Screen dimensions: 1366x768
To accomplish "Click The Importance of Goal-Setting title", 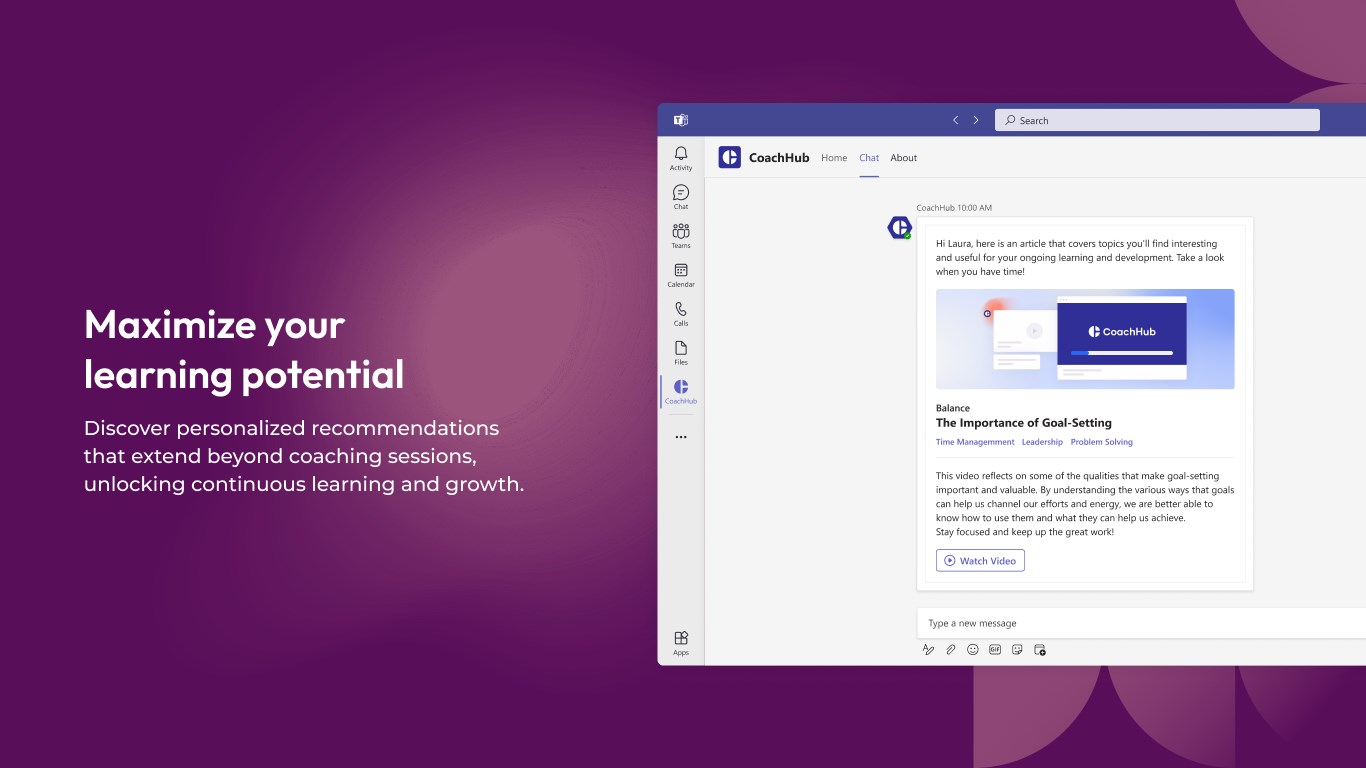I will pos(1024,423).
